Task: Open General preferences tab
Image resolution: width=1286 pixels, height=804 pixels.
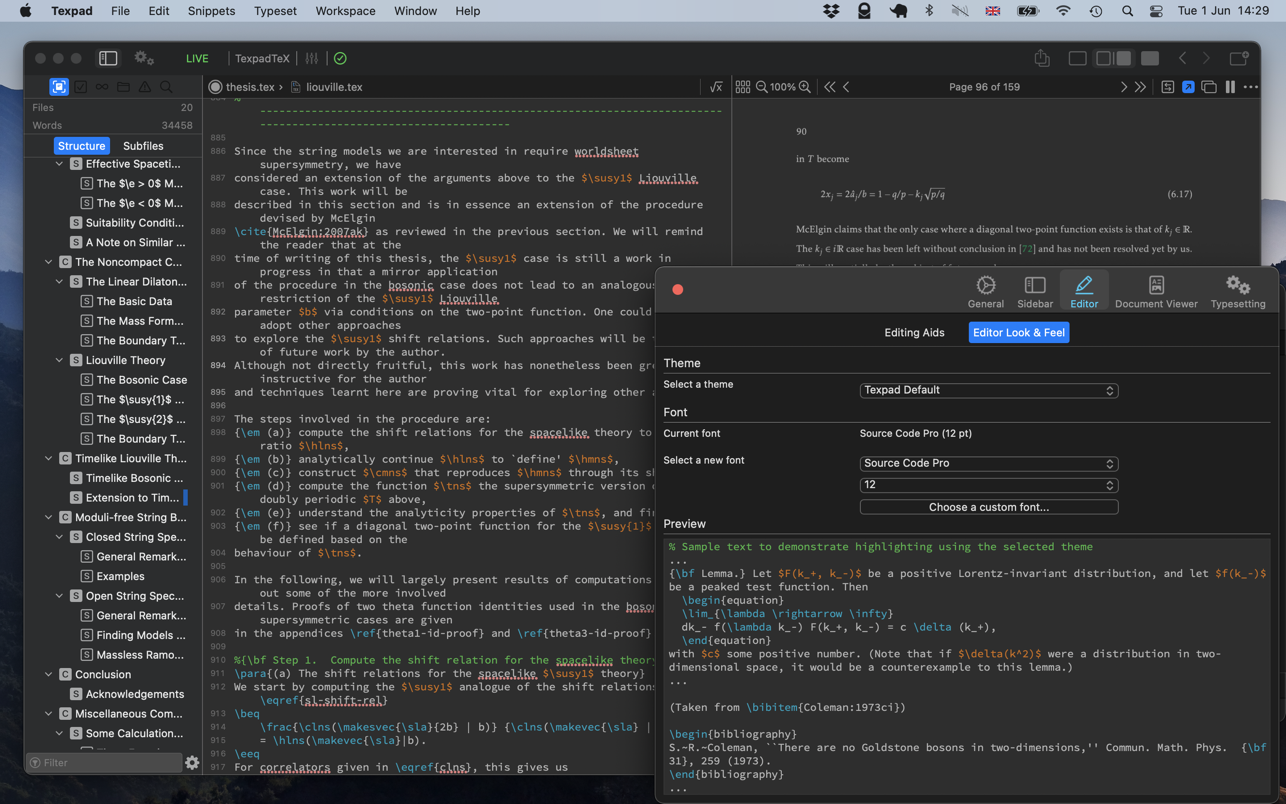Action: point(986,292)
